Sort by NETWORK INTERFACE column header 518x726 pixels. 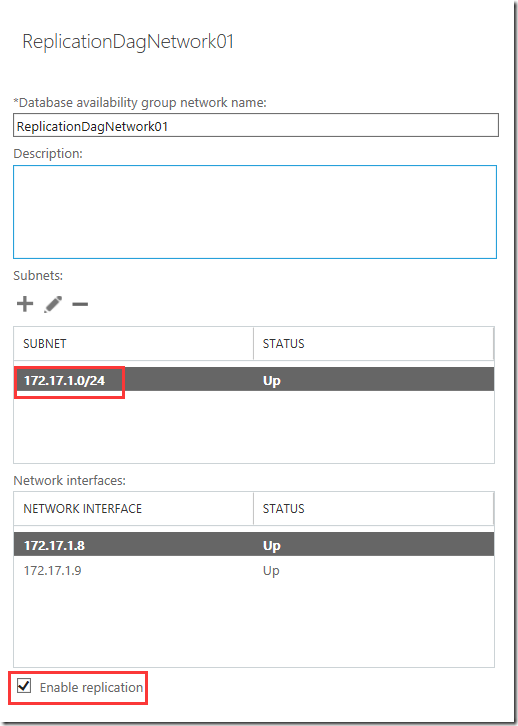[x=133, y=508]
